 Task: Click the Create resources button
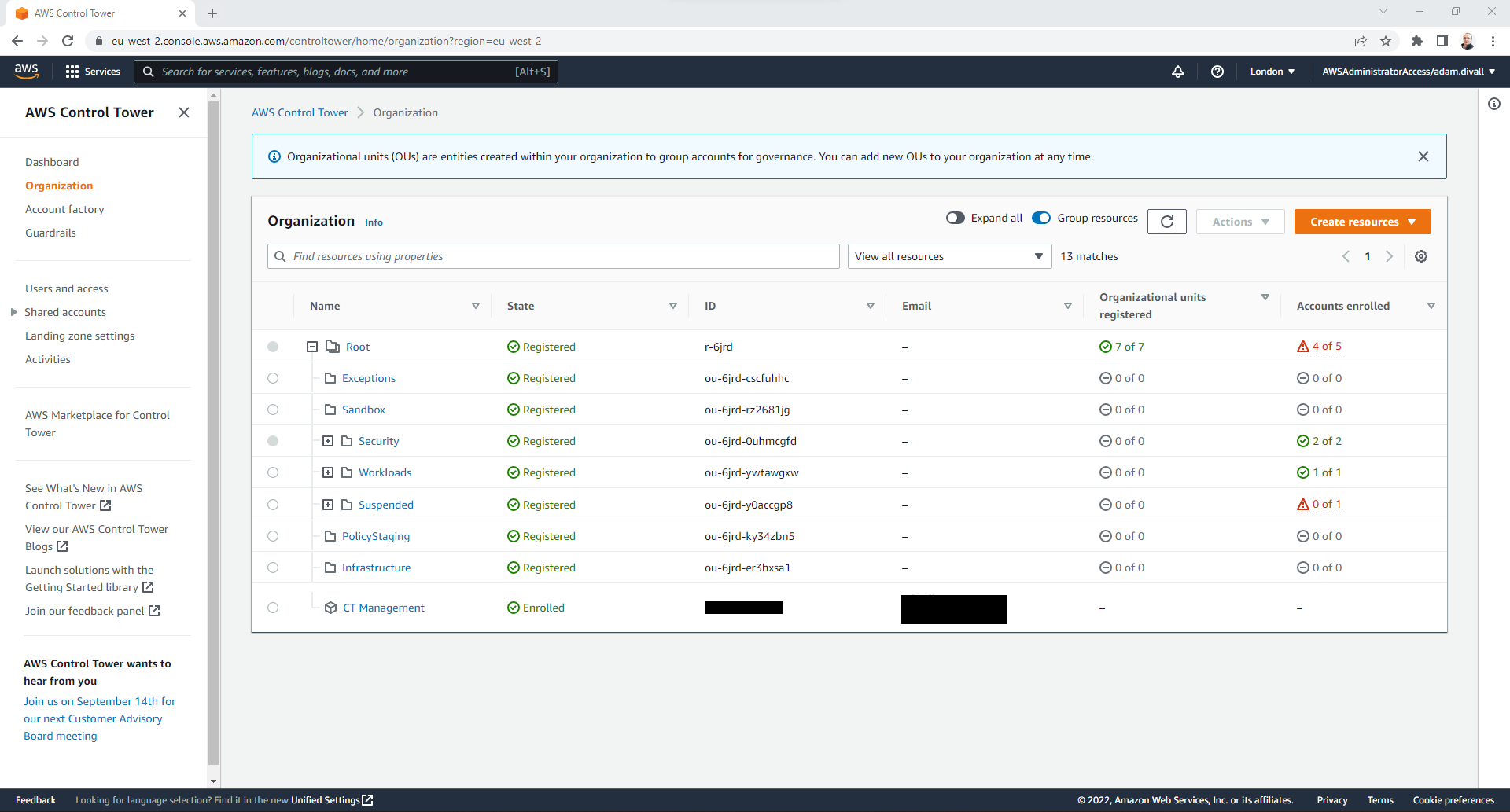[x=1362, y=222]
